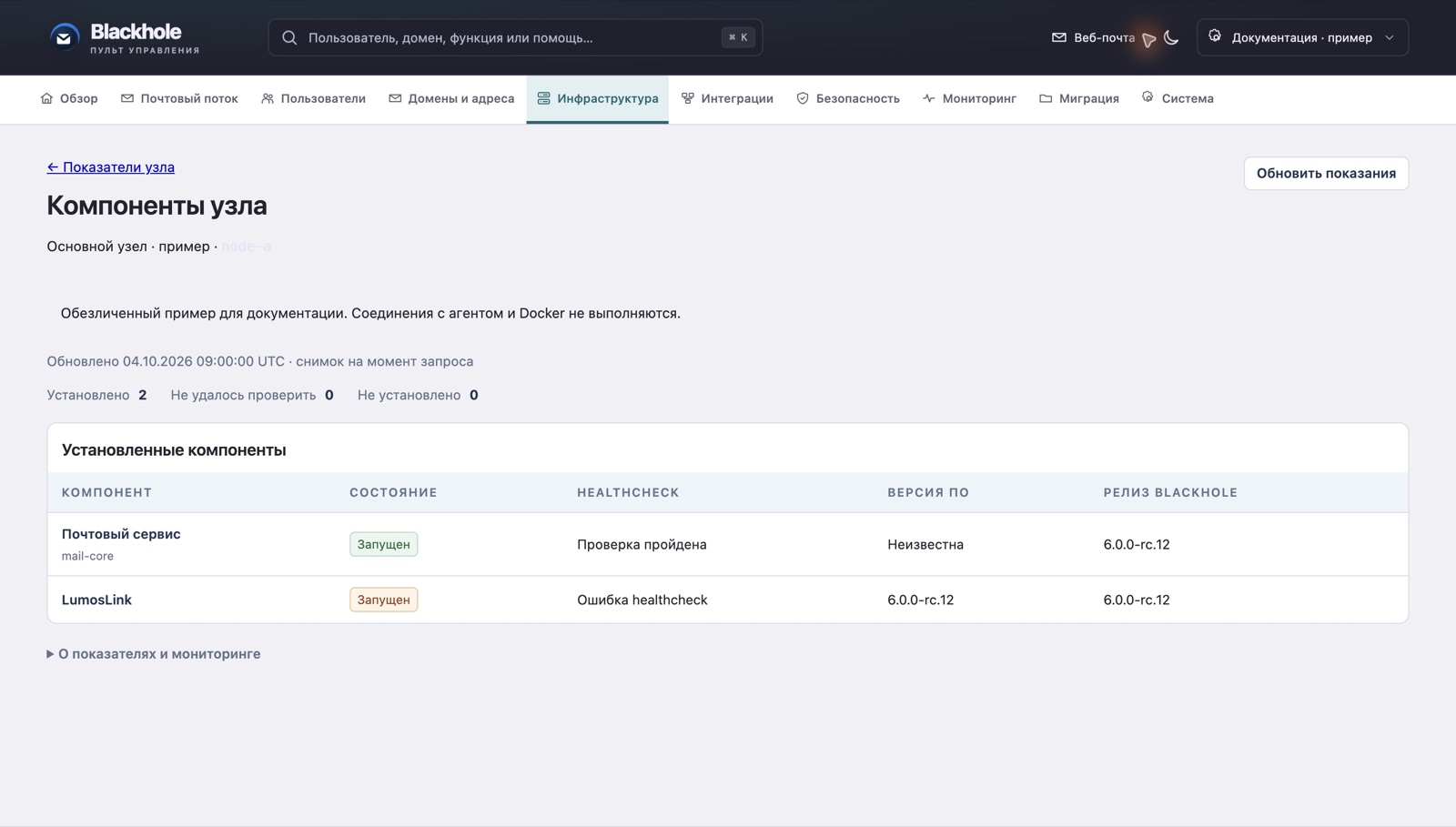Viewport: 1456px width, 827px height.
Task: Open the Обзор tab
Action: [69, 98]
